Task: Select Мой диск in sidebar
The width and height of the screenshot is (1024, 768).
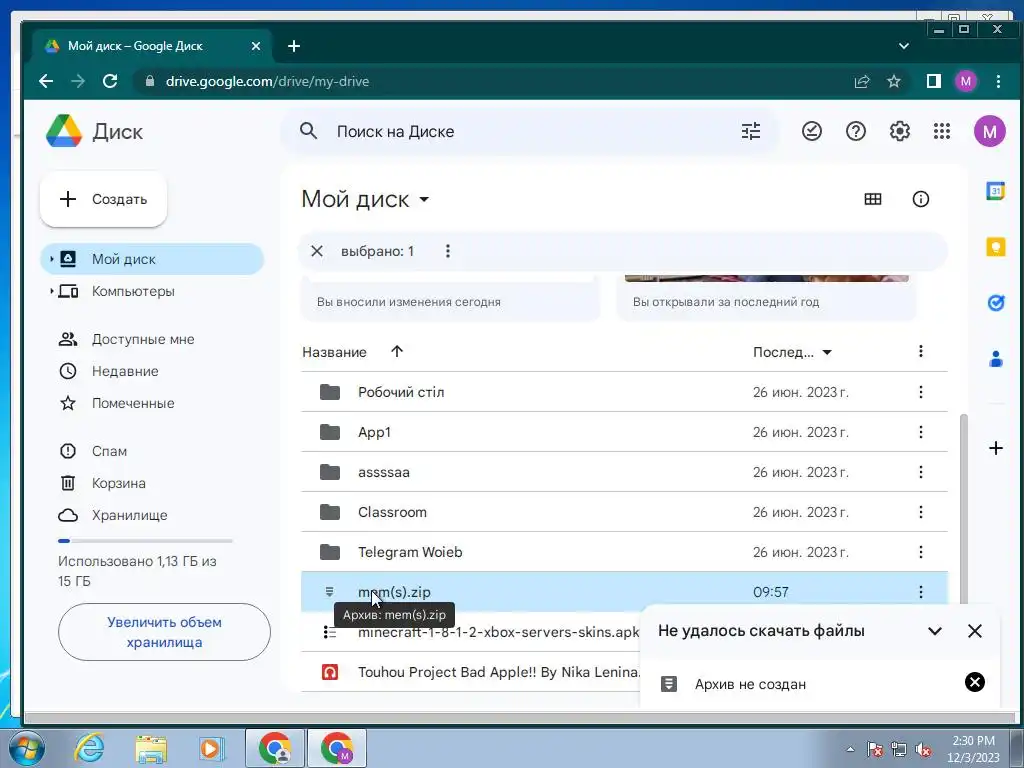Action: tap(152, 259)
